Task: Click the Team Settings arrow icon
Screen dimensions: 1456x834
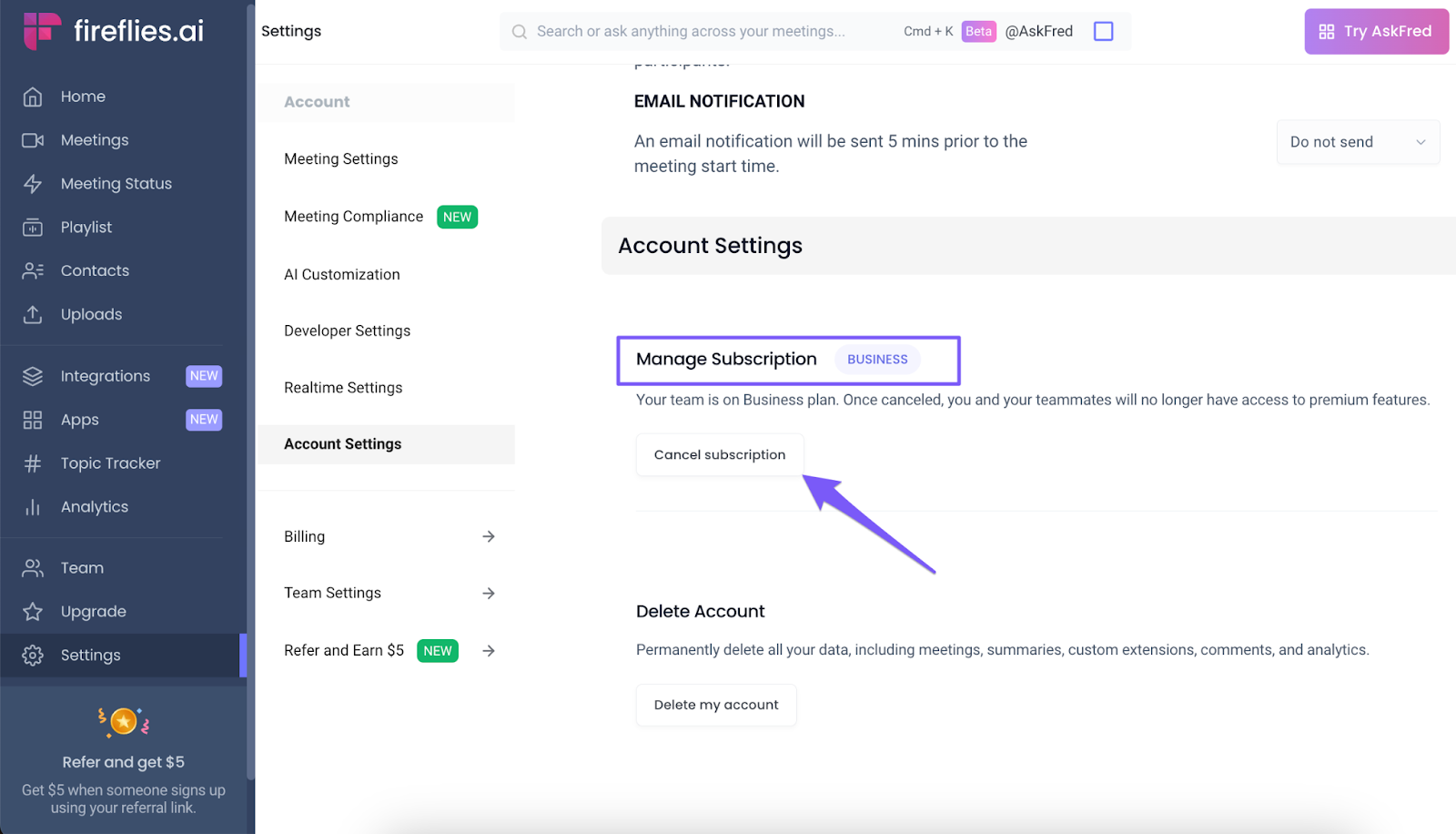Action: tap(489, 594)
